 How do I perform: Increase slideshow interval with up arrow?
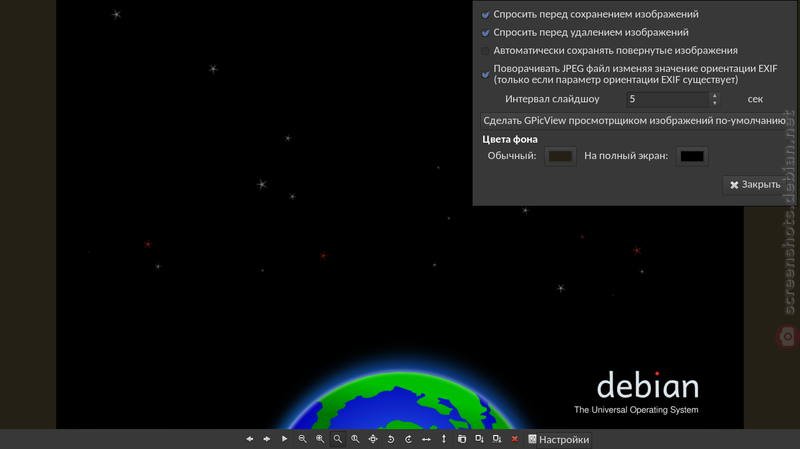pos(714,95)
